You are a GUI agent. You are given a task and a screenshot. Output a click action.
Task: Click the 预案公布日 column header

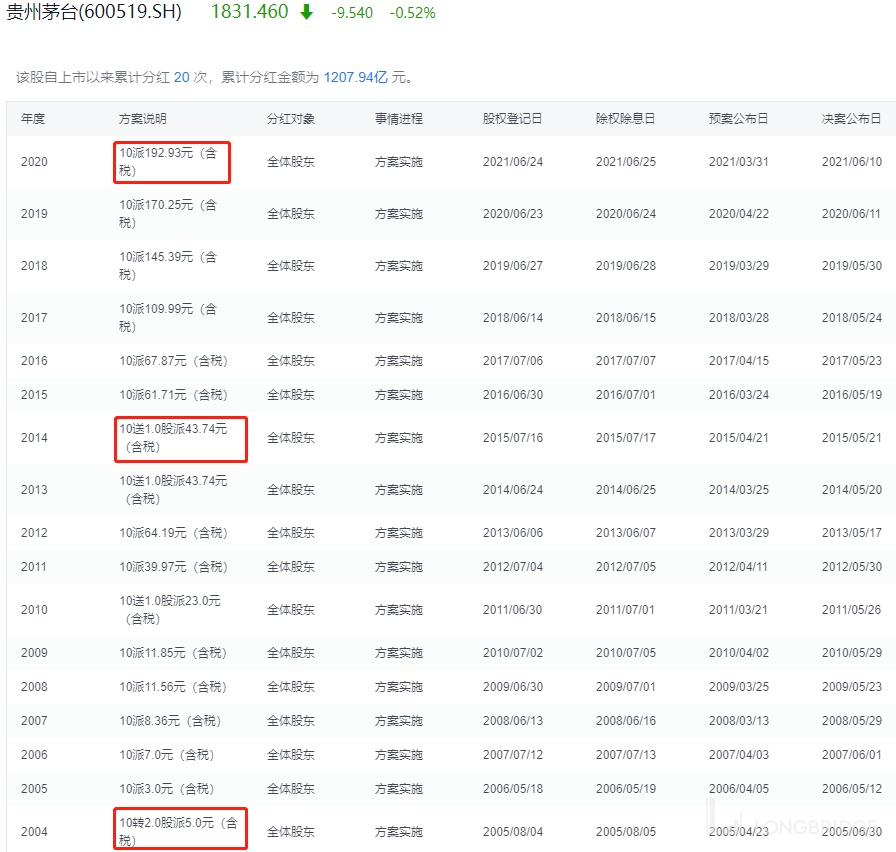click(x=738, y=119)
